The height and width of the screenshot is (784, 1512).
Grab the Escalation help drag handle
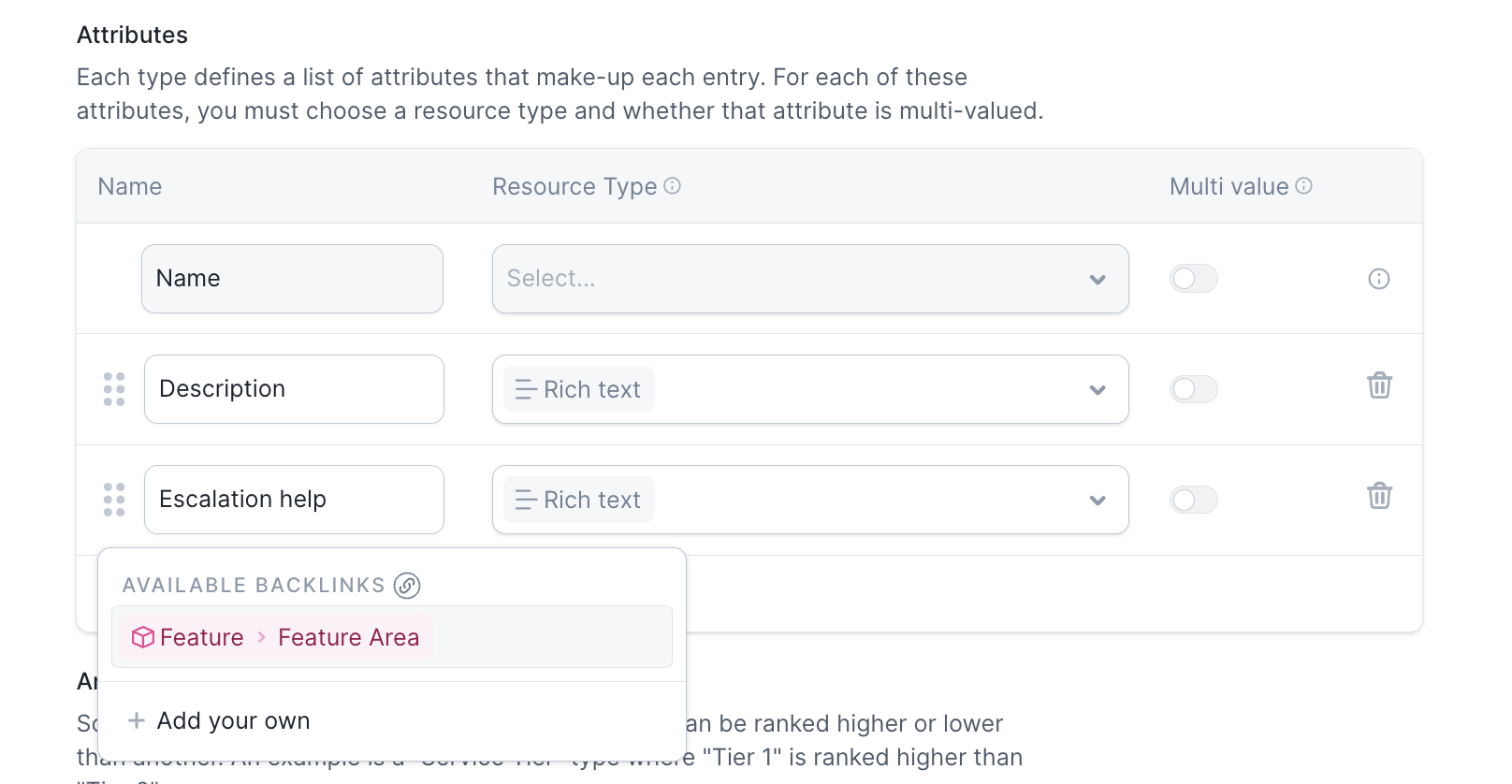[114, 500]
